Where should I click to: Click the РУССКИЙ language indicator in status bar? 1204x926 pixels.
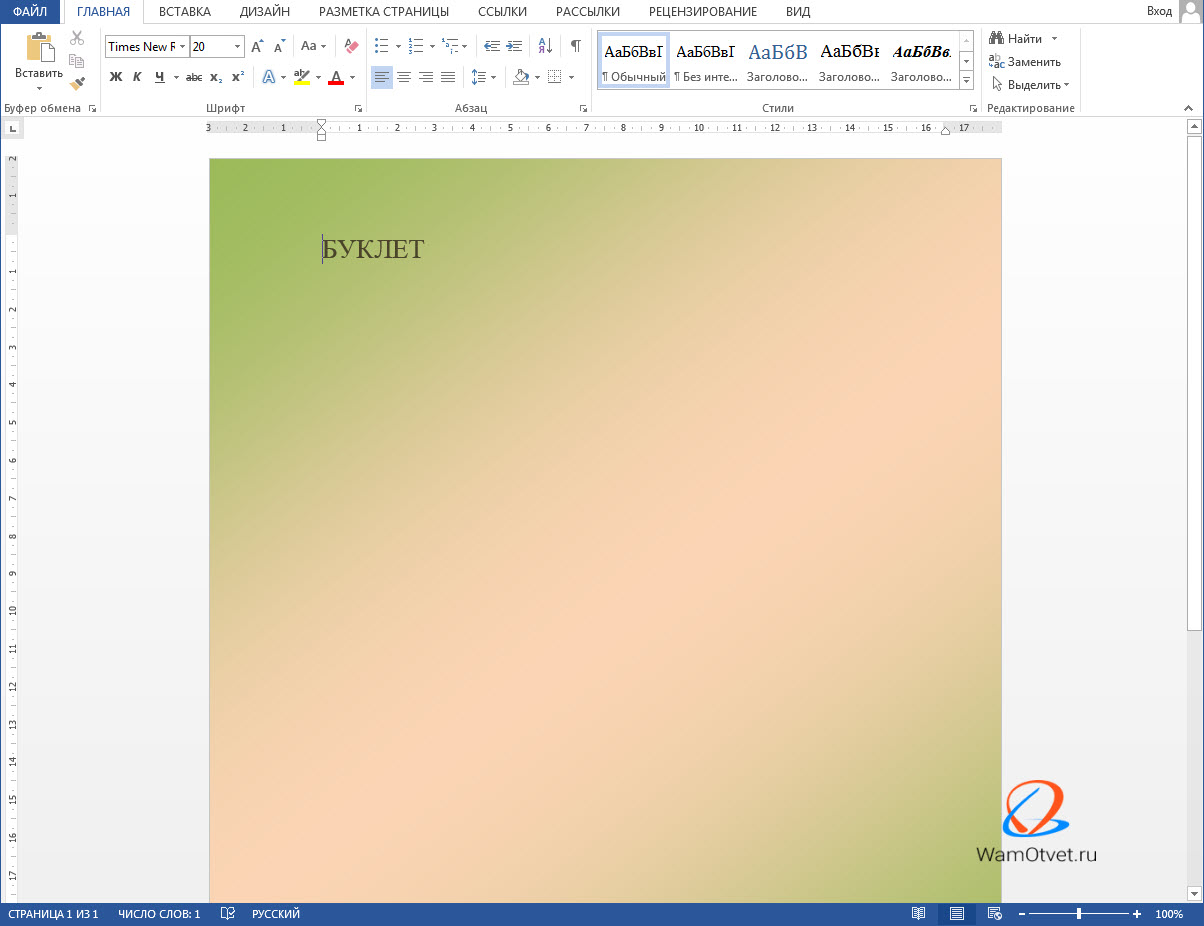point(275,914)
